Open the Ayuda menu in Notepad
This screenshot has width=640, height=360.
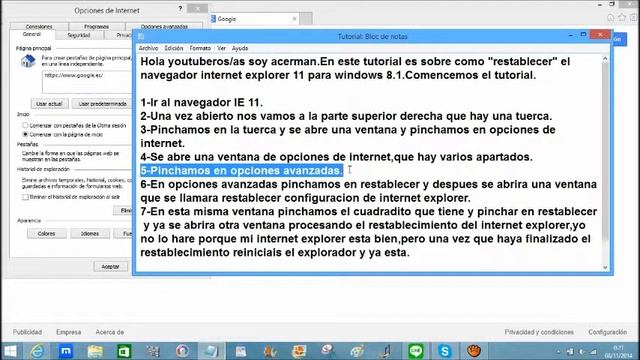coord(240,48)
